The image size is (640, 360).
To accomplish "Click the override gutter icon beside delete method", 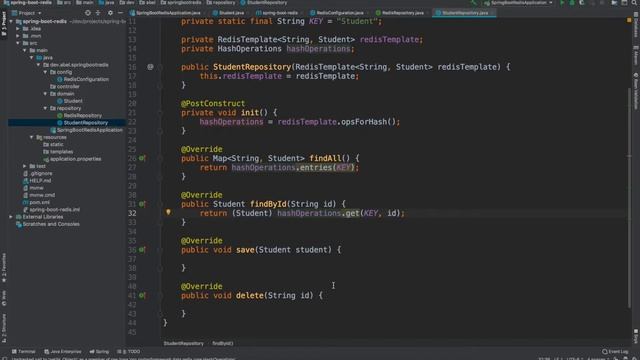I will tap(142, 295).
